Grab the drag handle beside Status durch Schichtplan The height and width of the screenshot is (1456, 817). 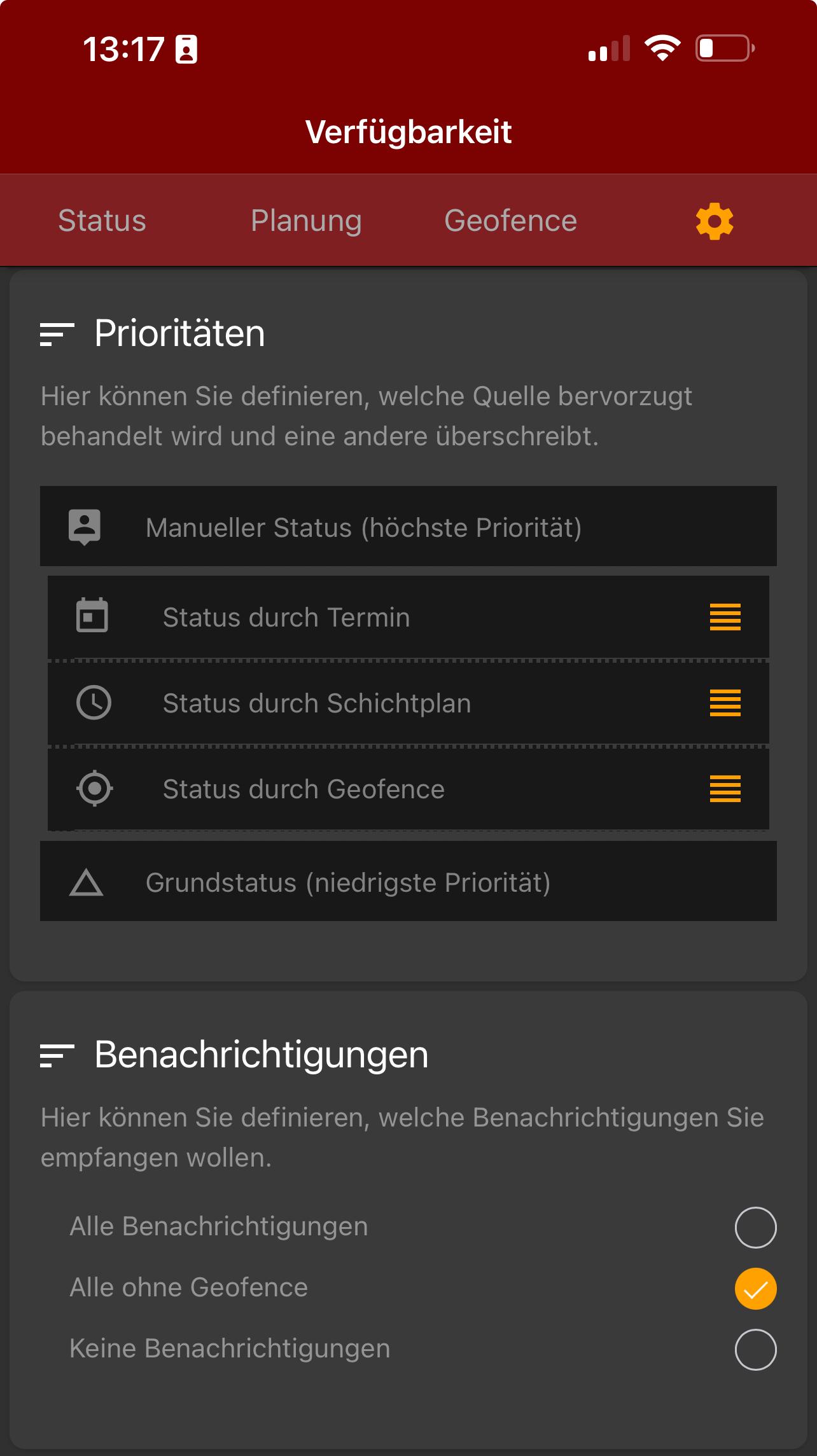click(725, 704)
